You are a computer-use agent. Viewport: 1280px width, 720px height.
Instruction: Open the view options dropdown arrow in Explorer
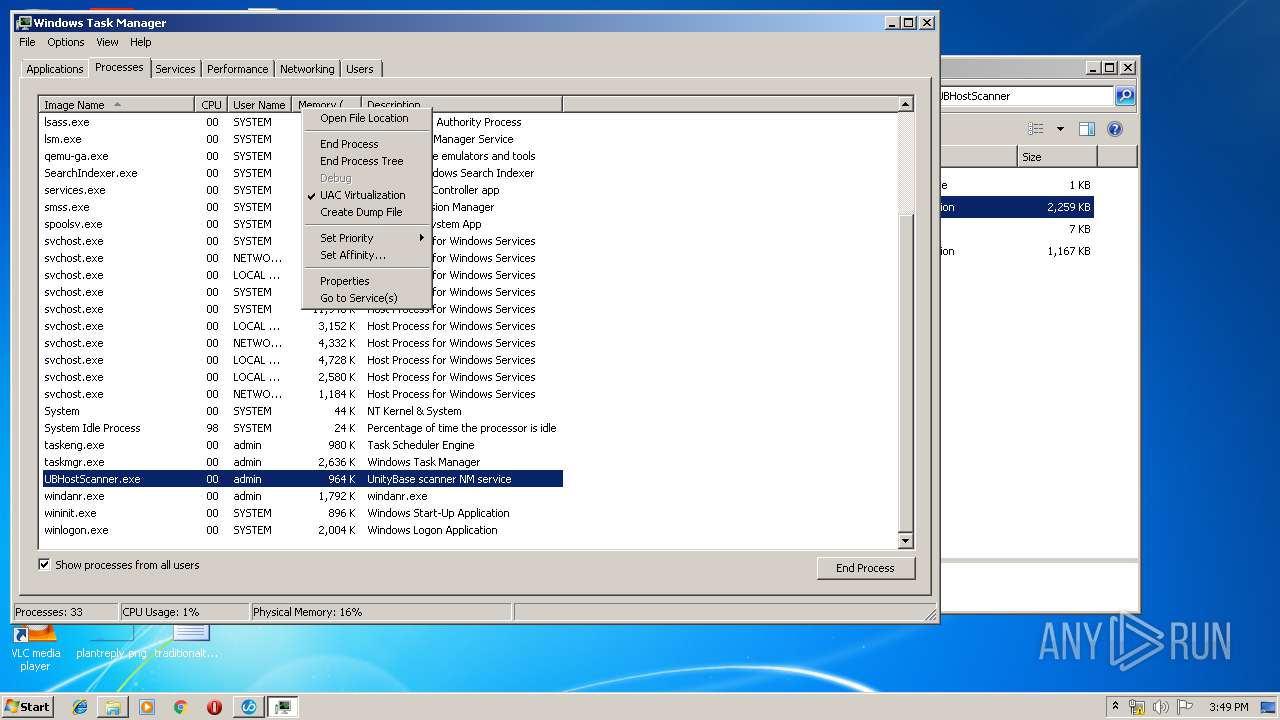[1060, 129]
